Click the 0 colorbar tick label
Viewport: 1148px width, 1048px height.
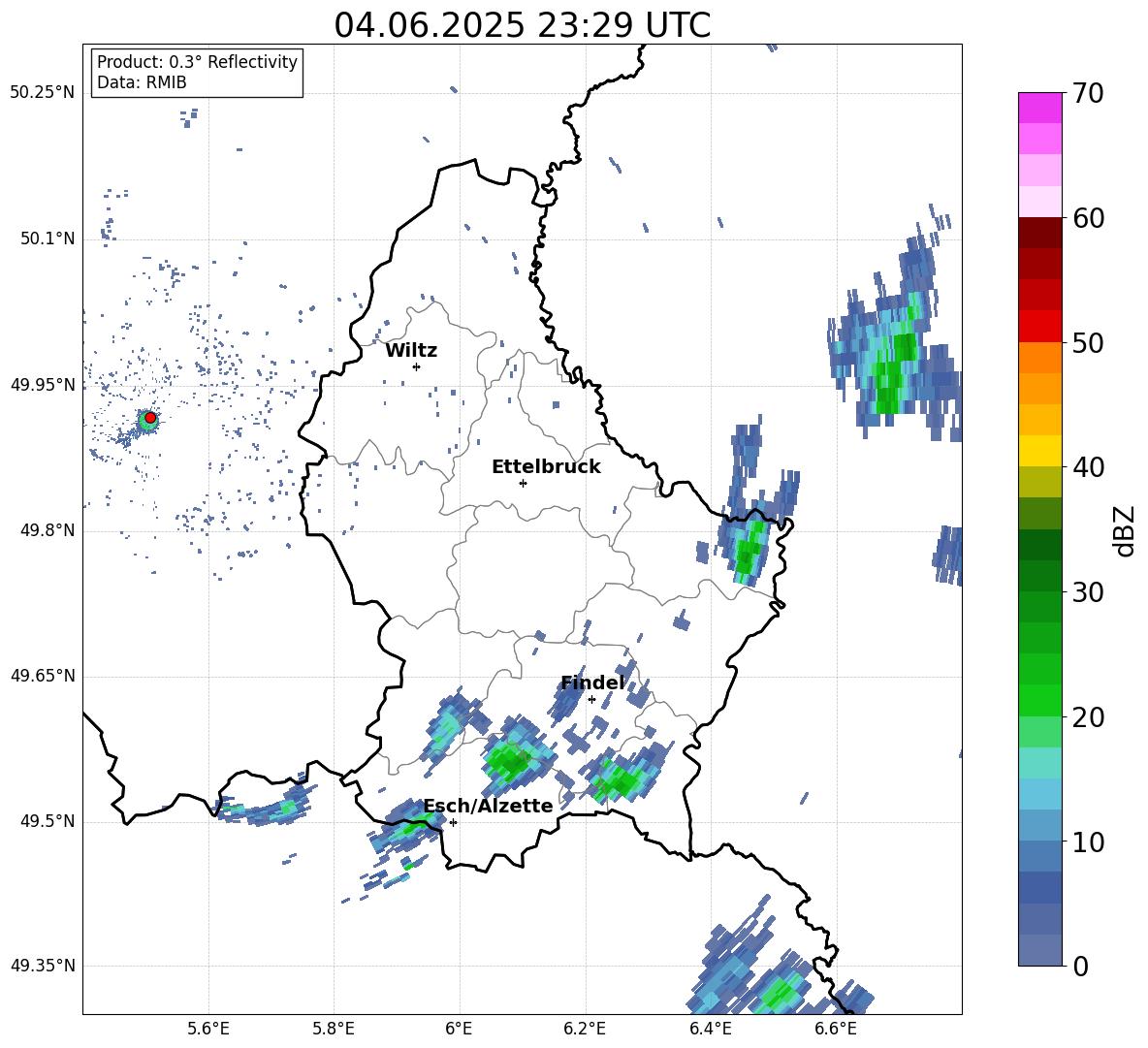pos(1080,967)
